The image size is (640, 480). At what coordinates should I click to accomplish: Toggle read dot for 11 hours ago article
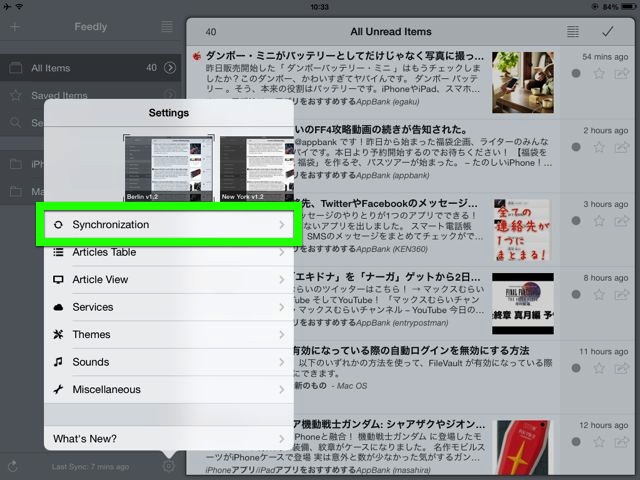click(x=576, y=368)
